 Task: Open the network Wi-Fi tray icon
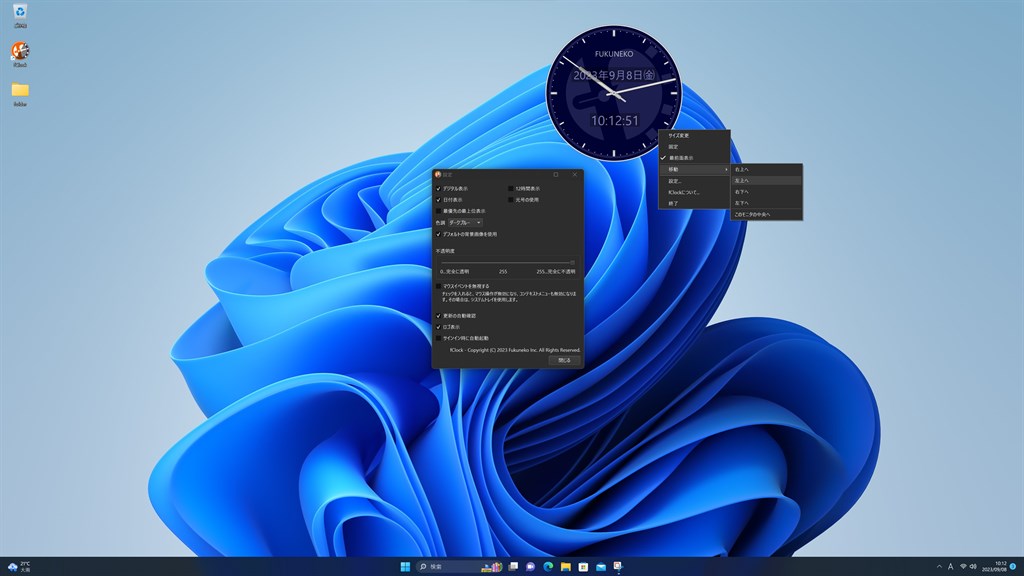coord(963,566)
